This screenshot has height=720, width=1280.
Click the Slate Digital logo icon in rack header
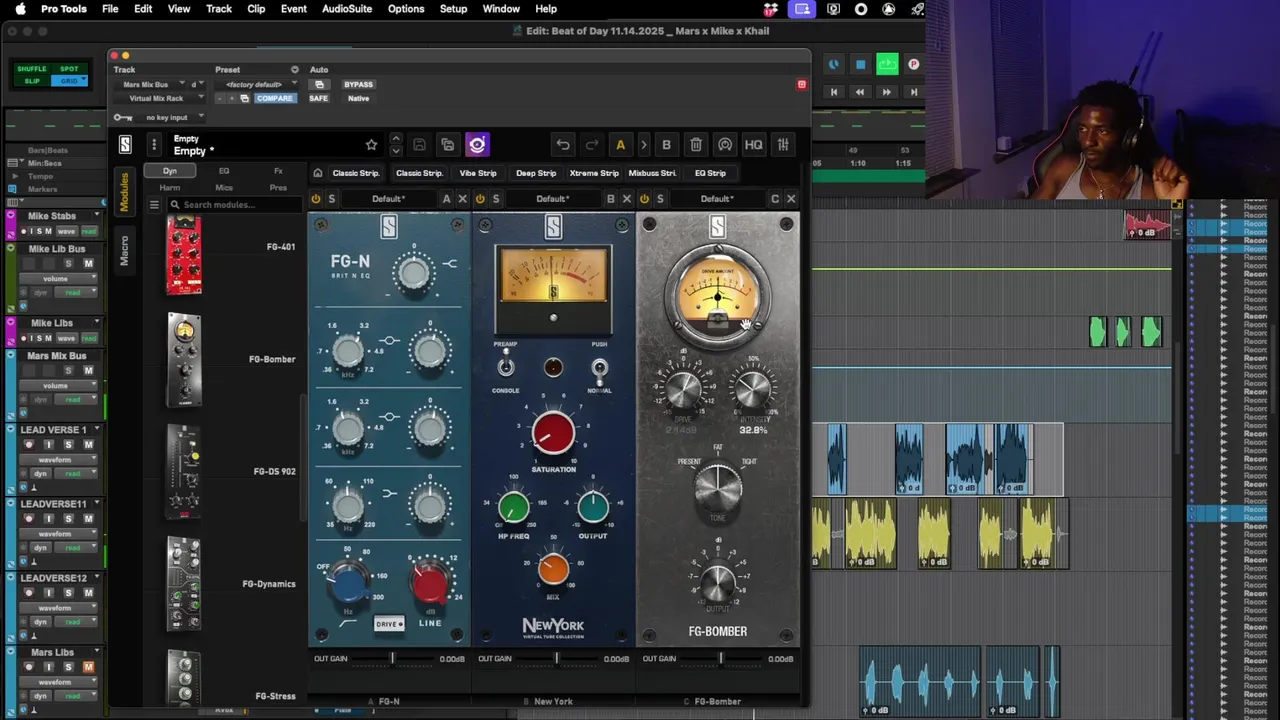tap(125, 145)
